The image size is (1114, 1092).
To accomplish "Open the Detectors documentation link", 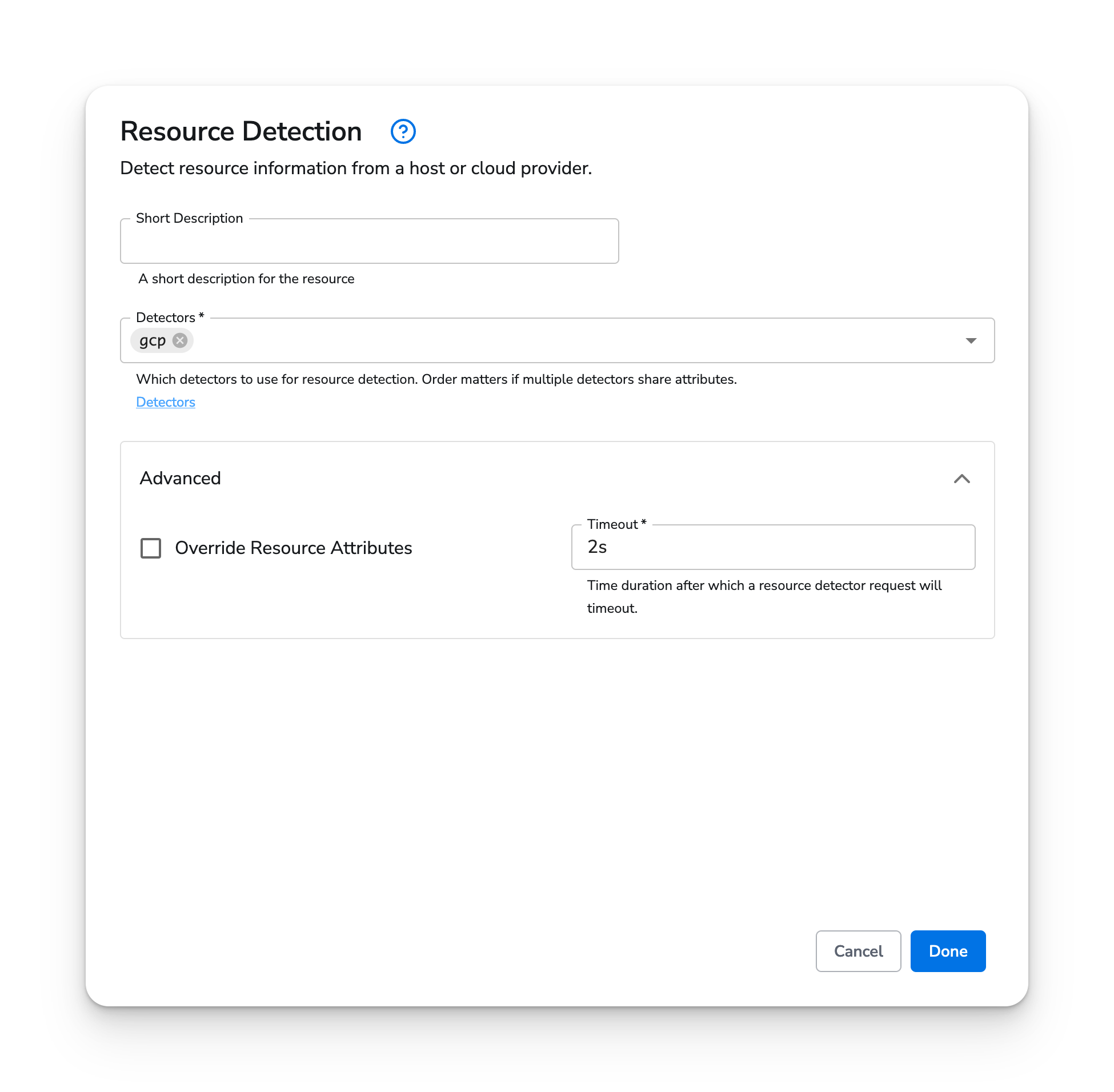I will tap(165, 402).
